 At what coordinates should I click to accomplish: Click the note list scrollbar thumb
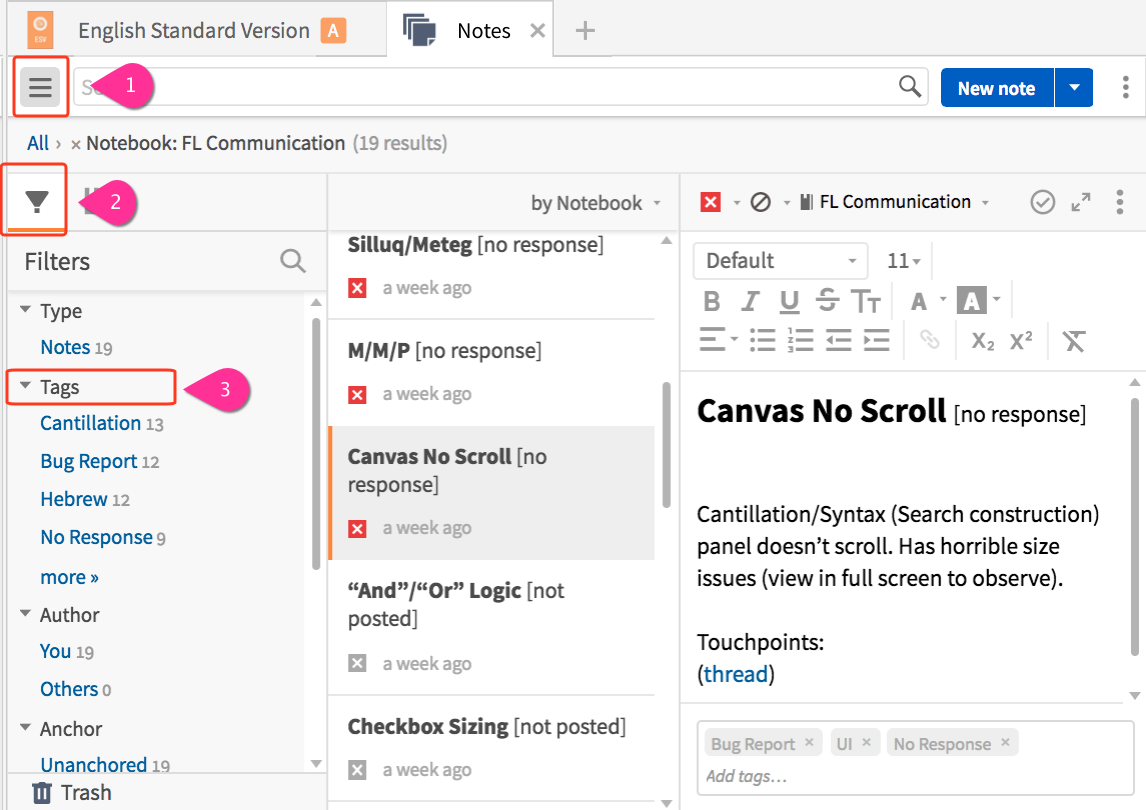[x=667, y=444]
